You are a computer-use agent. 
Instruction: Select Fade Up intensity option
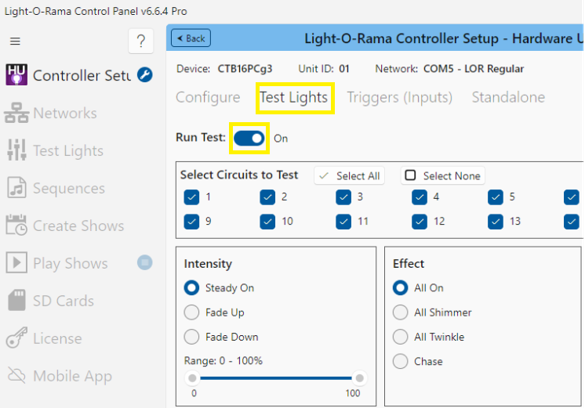[191, 313]
